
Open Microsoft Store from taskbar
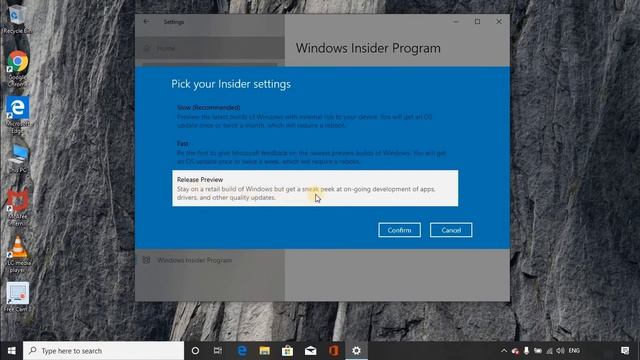click(287, 351)
